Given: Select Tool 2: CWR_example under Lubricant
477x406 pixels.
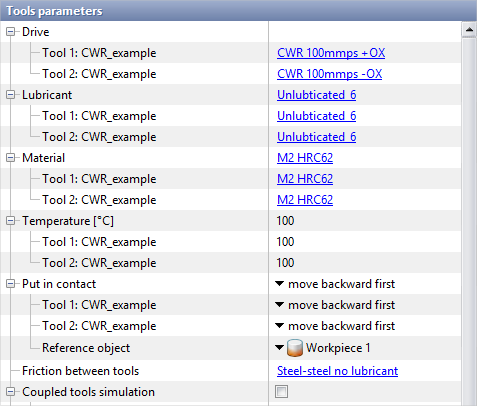Looking at the screenshot, I should [x=99, y=137].
